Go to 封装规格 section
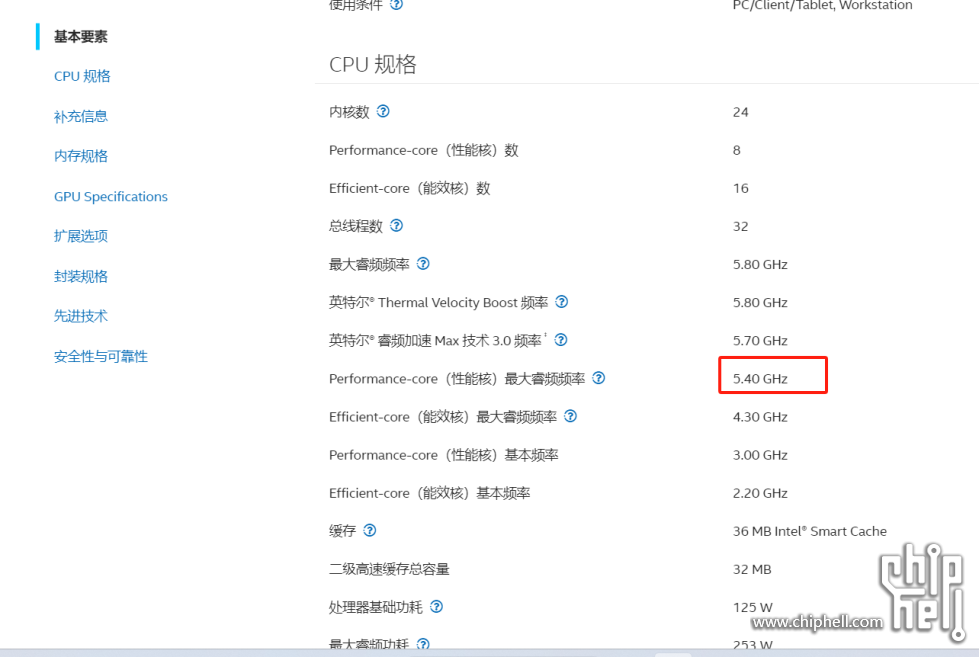The width and height of the screenshot is (979, 657). tap(81, 276)
